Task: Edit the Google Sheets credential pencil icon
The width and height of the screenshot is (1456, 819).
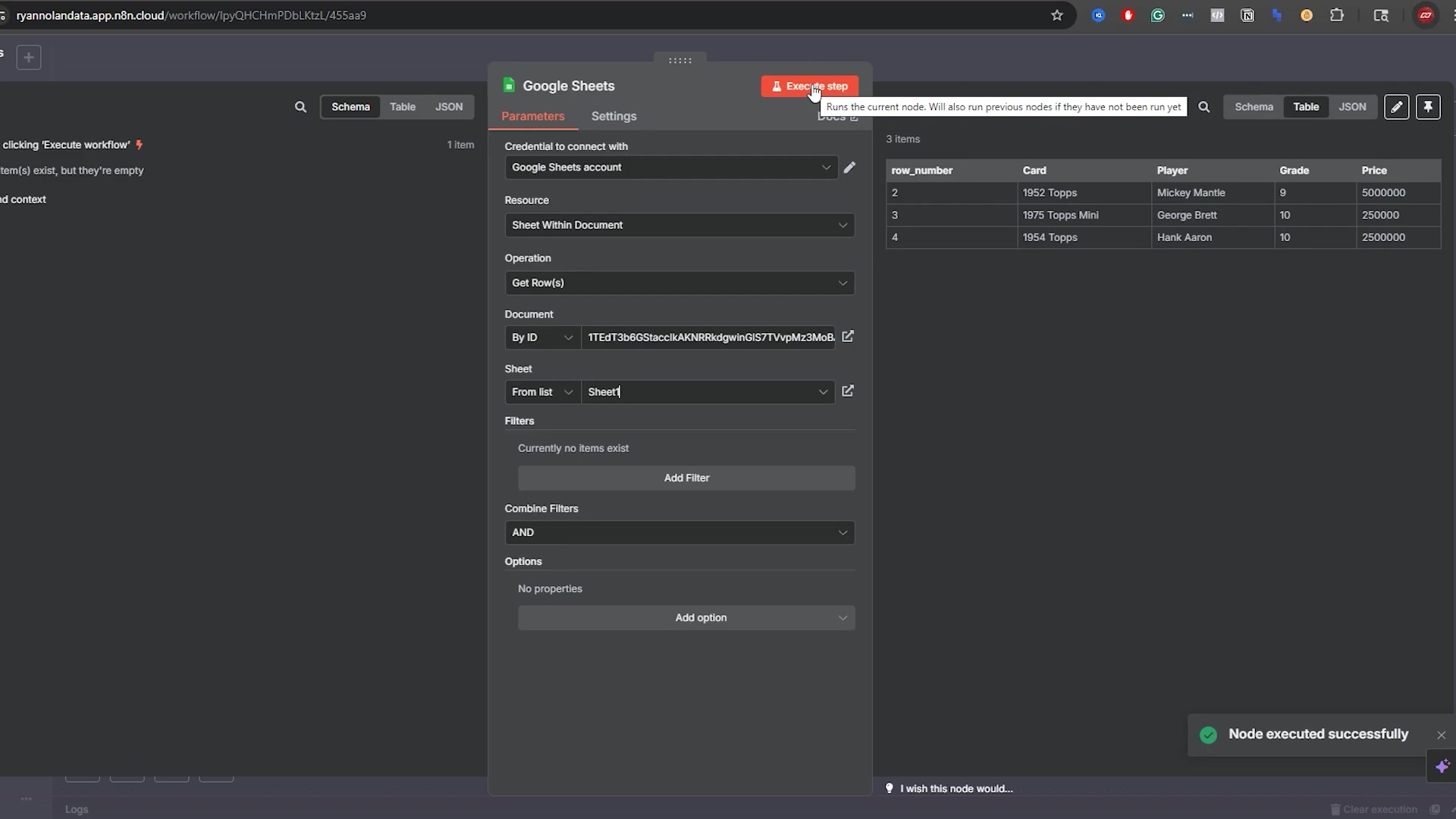Action: coord(849,167)
